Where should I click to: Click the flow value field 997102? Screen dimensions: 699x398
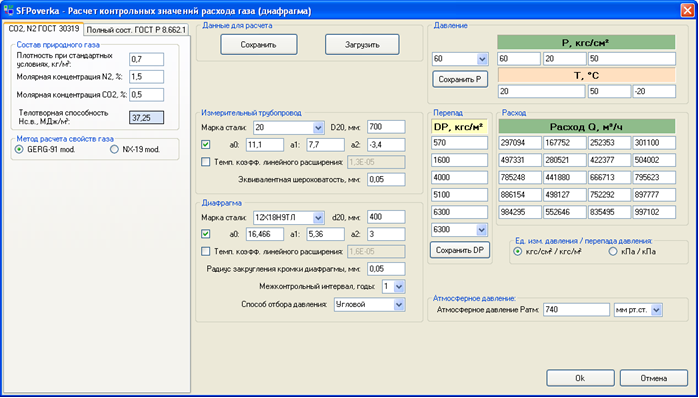pyautogui.click(x=654, y=212)
